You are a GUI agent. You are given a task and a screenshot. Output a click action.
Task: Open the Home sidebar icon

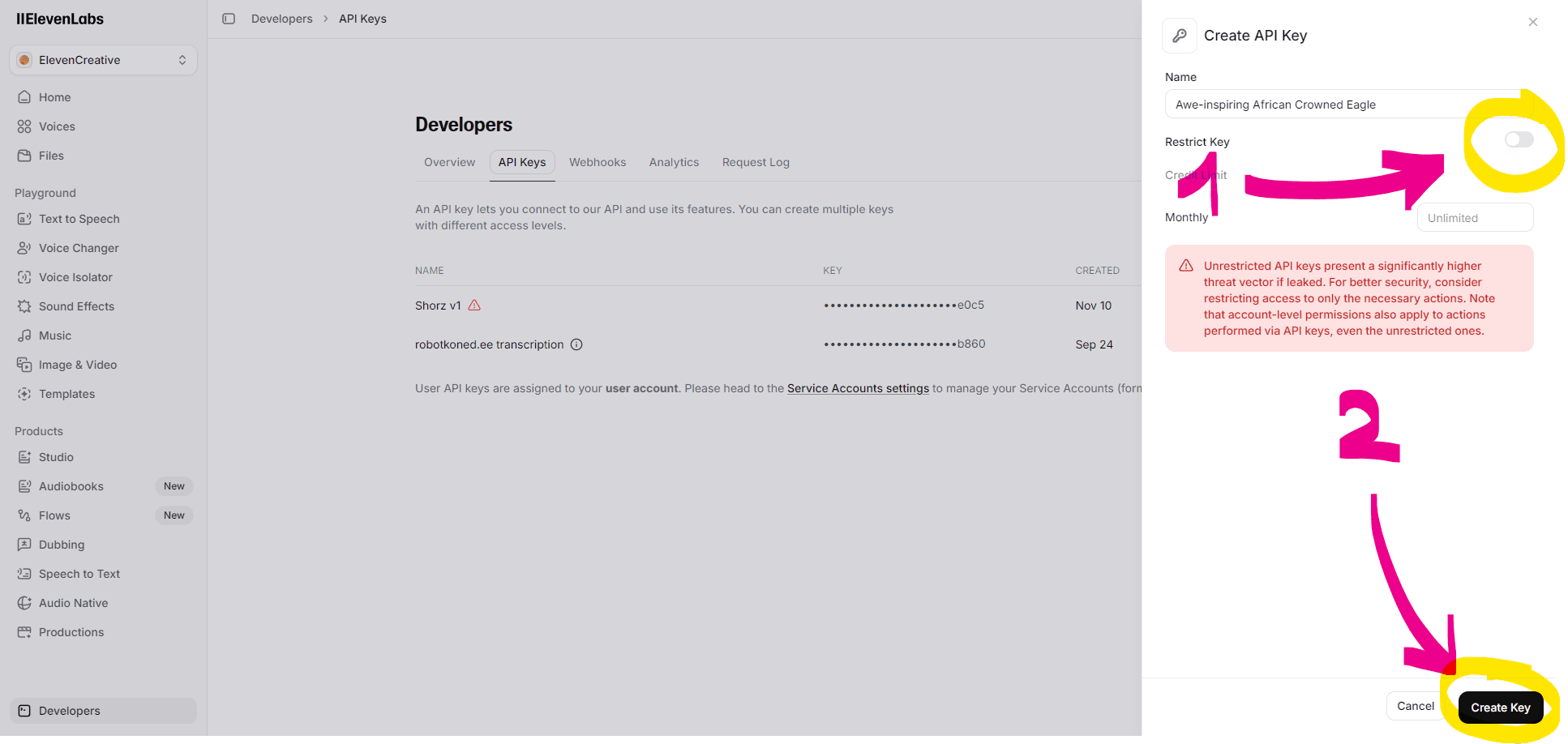click(x=24, y=97)
